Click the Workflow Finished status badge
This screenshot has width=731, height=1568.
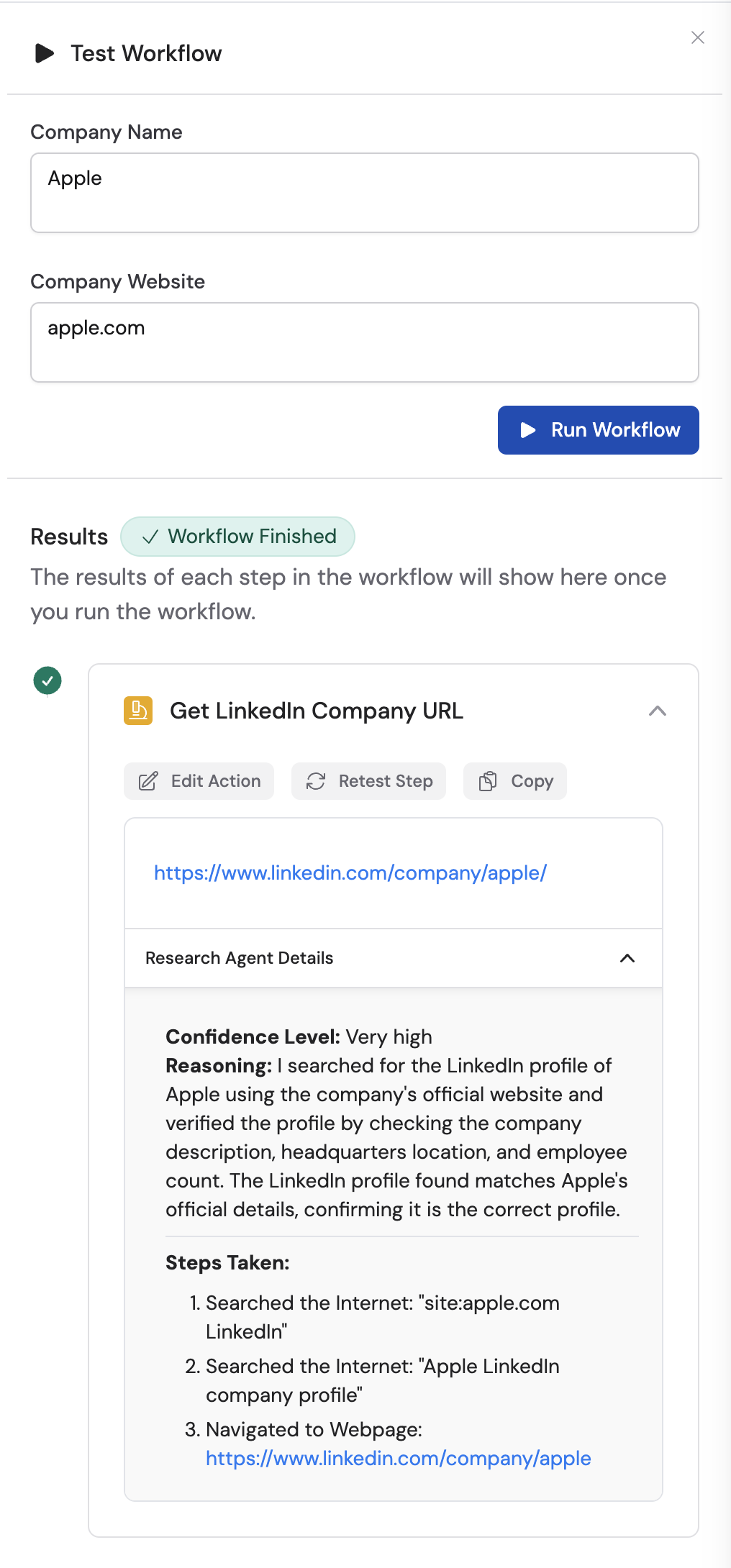(x=237, y=537)
